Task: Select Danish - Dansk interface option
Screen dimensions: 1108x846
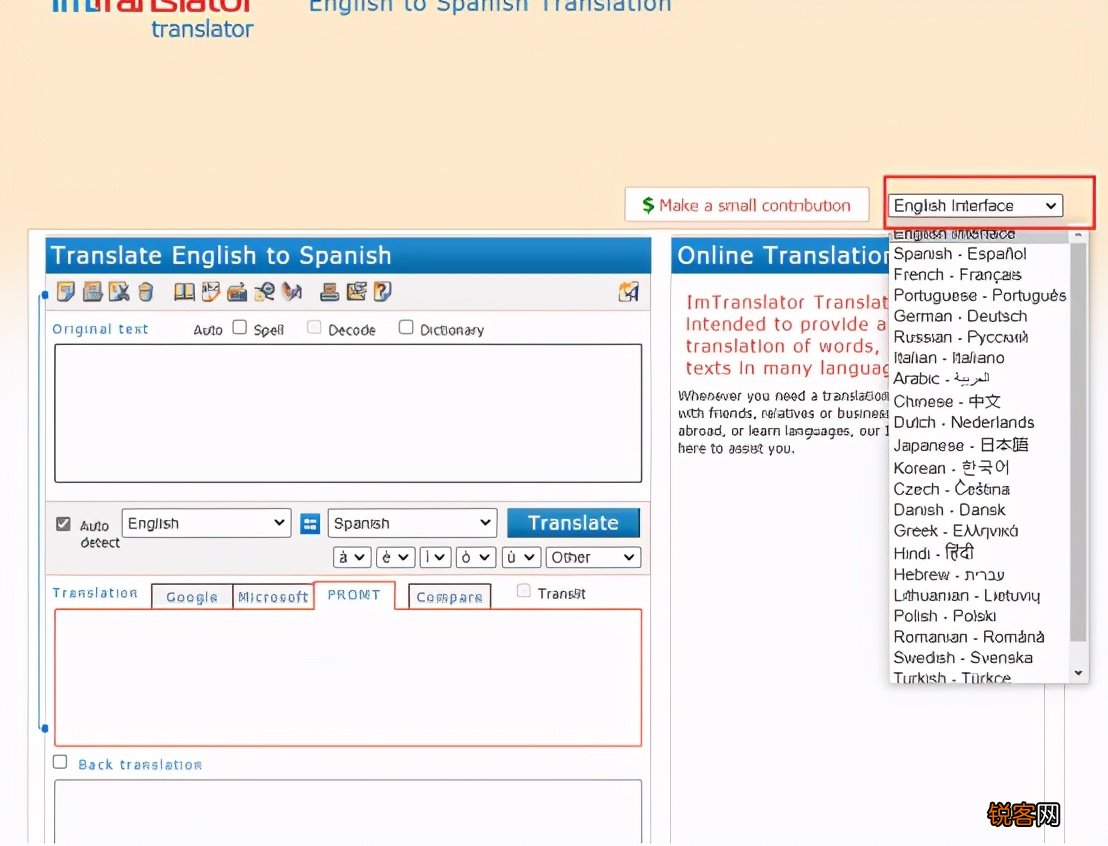Action: pos(979,510)
